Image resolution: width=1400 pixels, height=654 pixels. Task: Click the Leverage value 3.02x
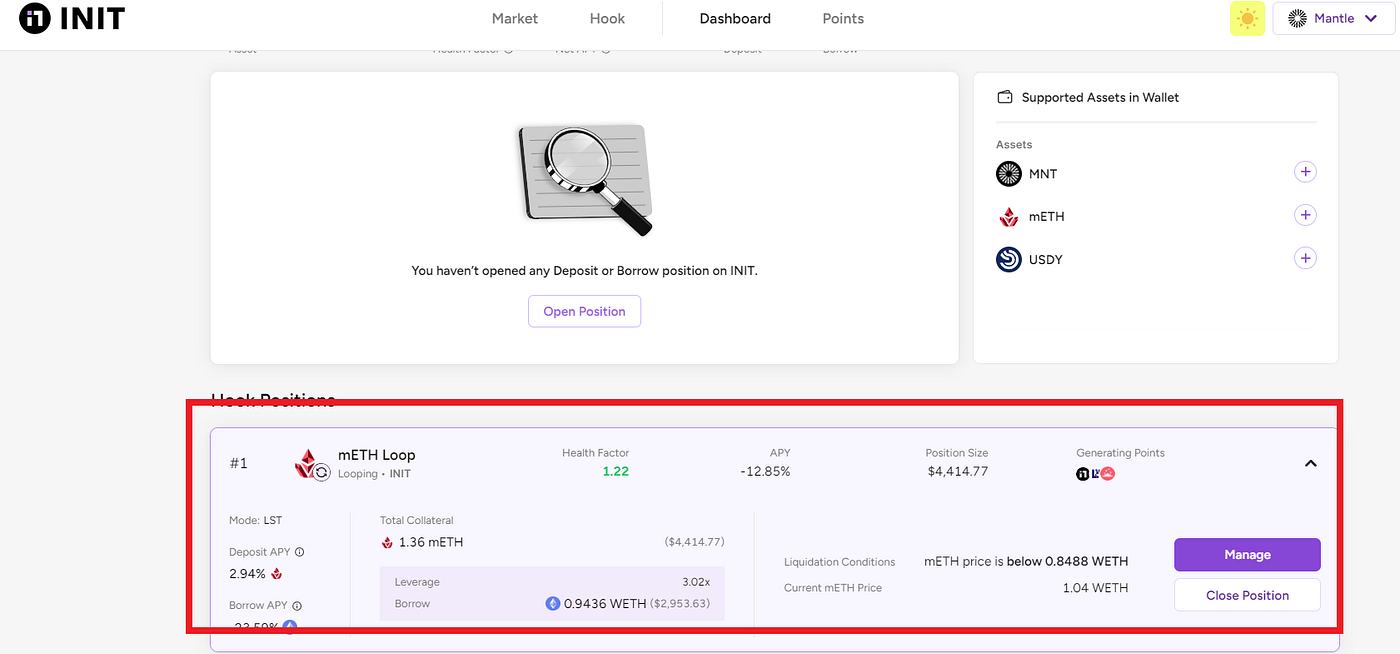[695, 582]
